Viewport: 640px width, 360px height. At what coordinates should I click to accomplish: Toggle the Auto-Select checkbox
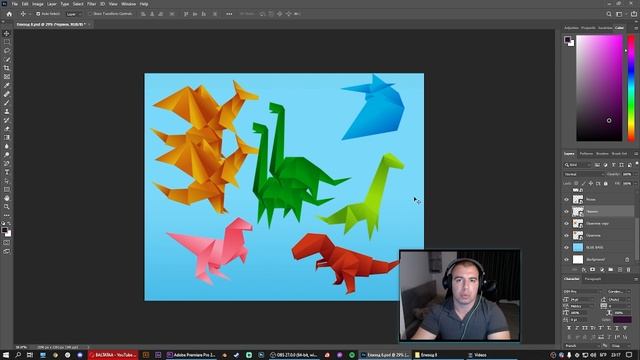(x=38, y=14)
